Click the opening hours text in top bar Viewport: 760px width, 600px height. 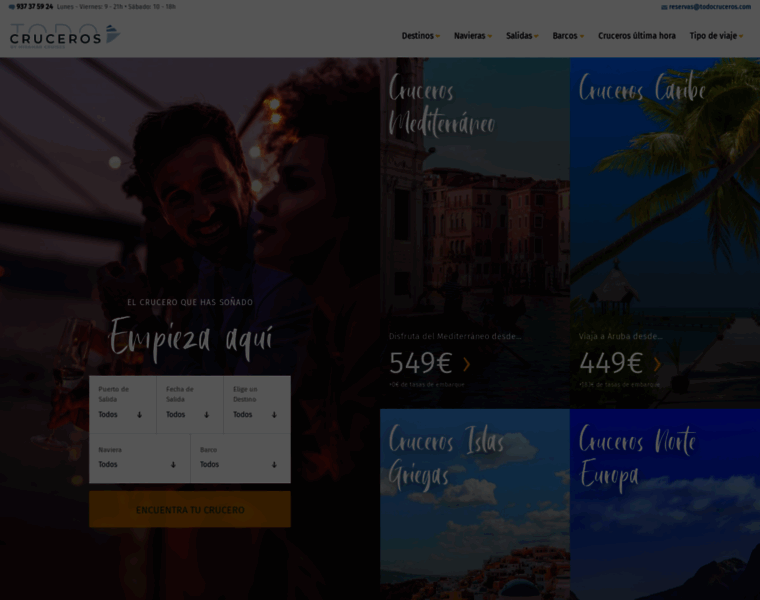pyautogui.click(x=116, y=7)
